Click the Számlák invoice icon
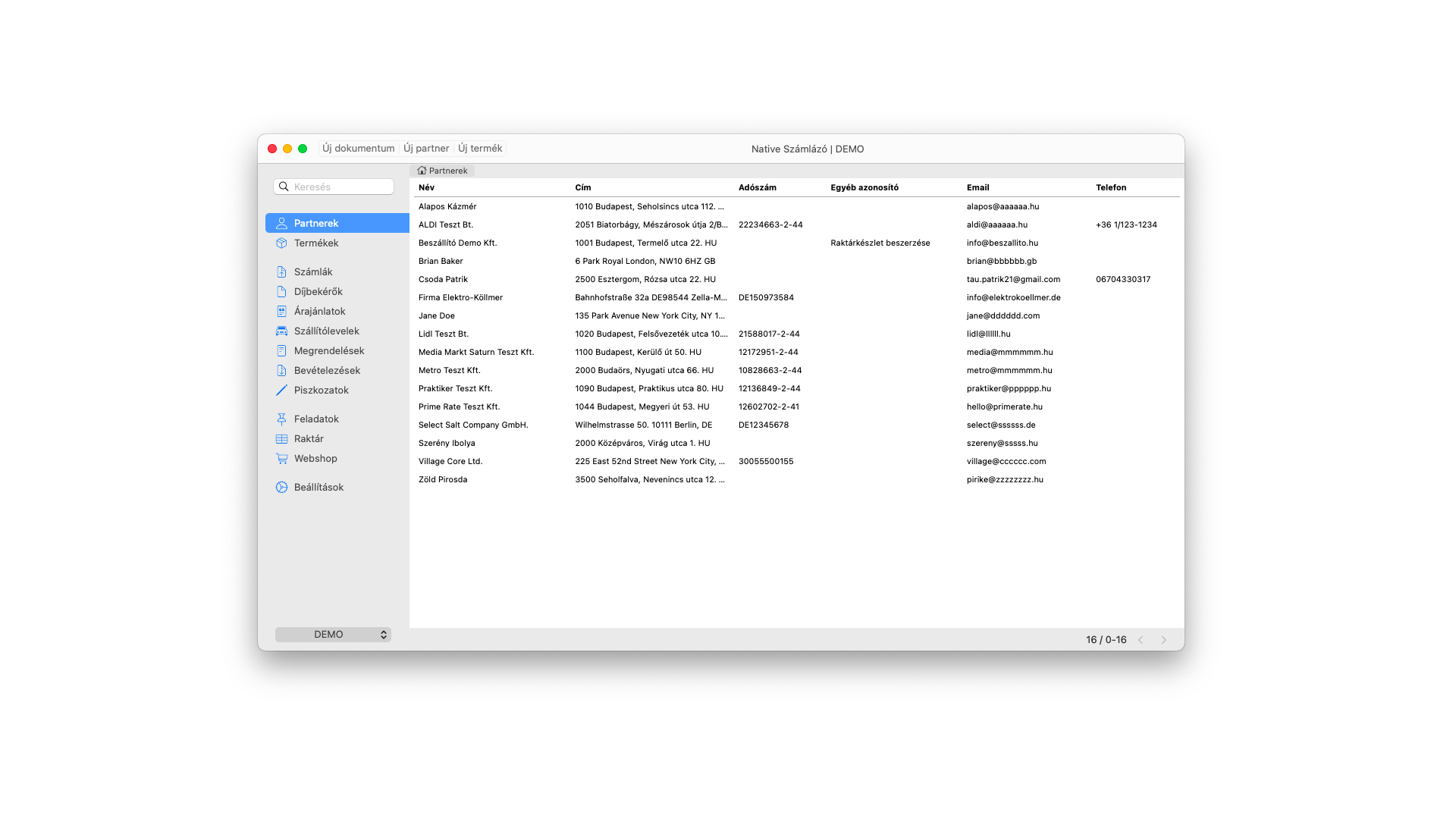The image size is (1456, 819). [281, 271]
